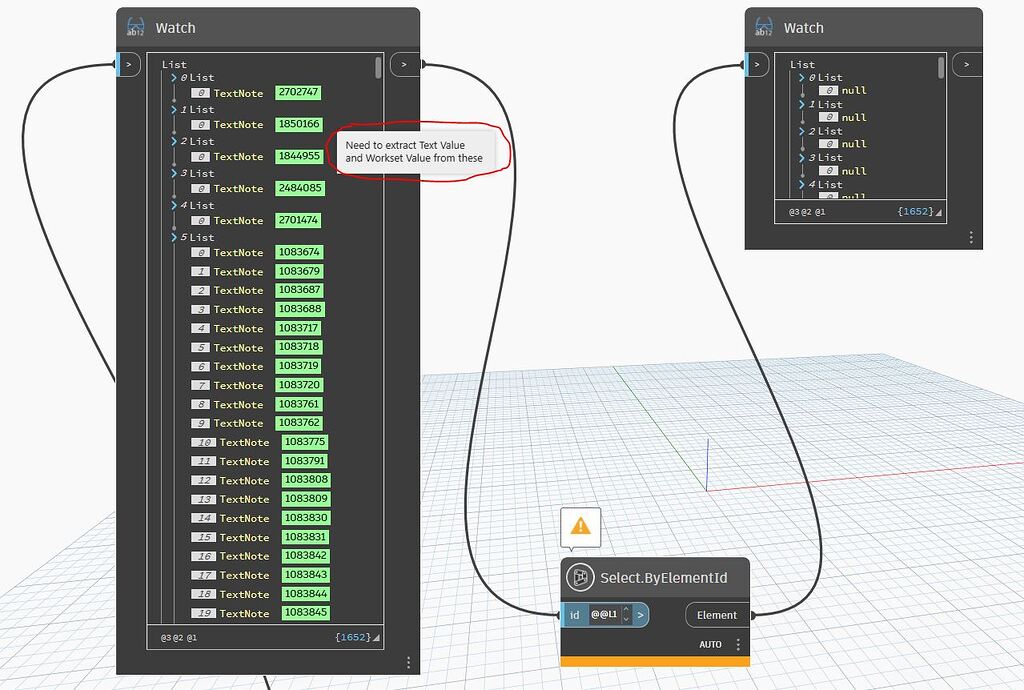This screenshot has height=690, width=1024.
Task: Toggle the AUTO lacing setting on Select.ByElementId
Action: tap(710, 644)
